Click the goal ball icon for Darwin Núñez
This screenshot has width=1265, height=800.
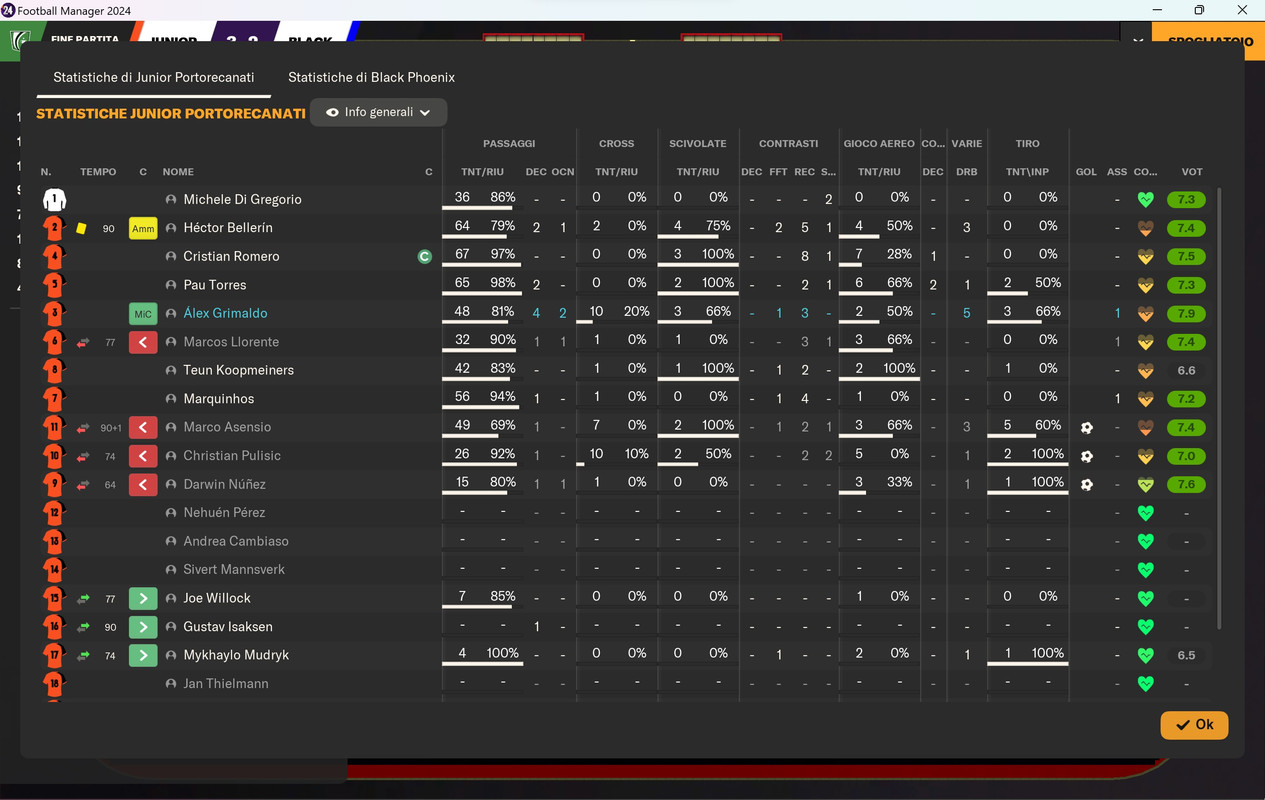[x=1086, y=484]
